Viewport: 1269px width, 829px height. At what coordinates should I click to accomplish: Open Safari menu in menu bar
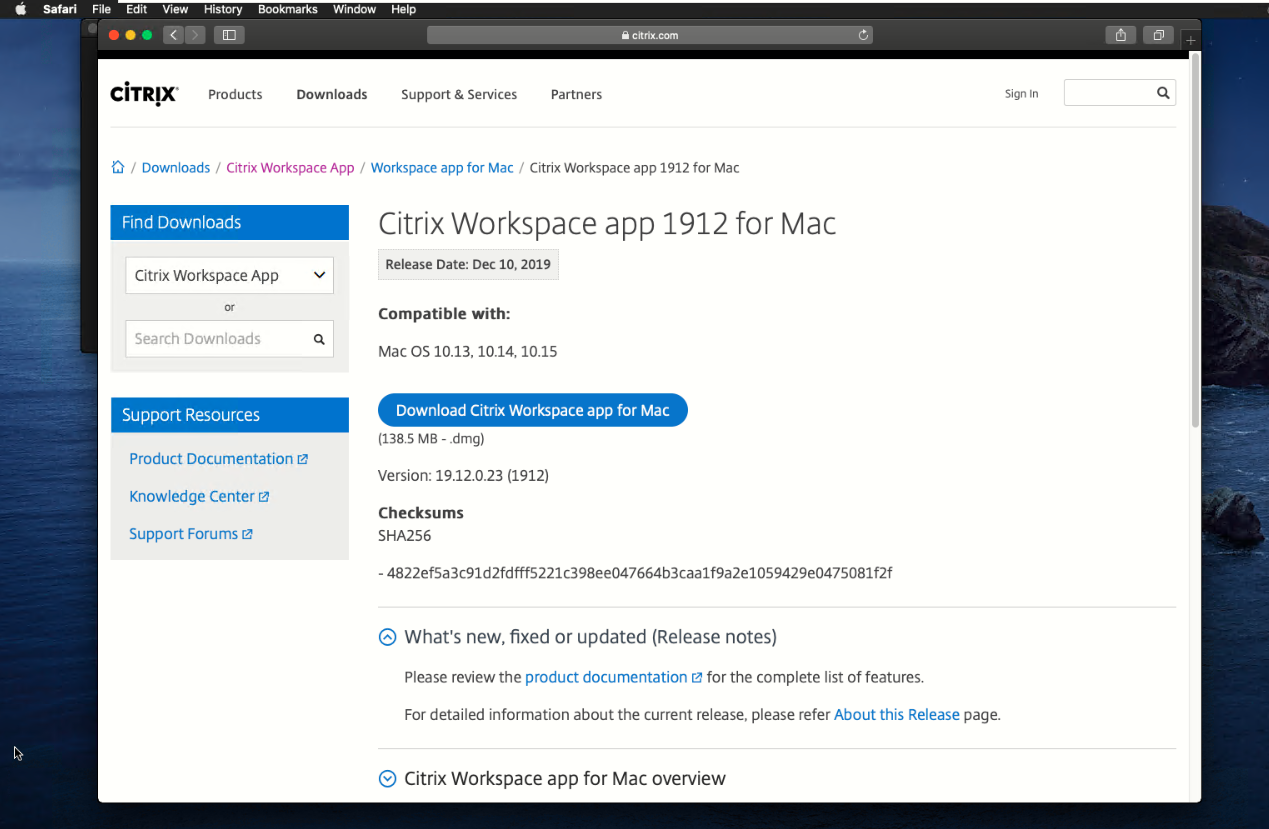coord(60,9)
